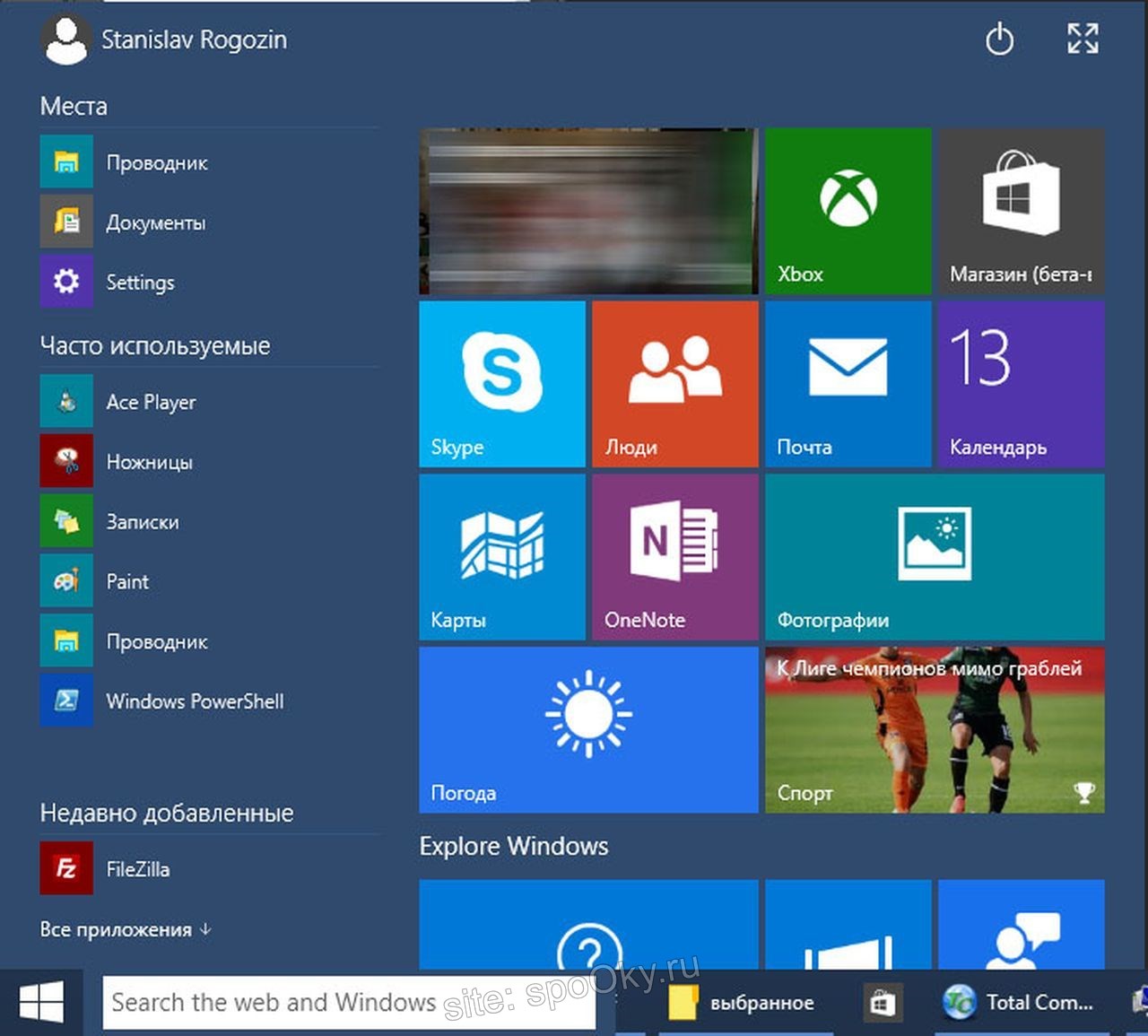1148x1036 pixels.
Task: Open the Погода weather tile
Action: coord(588,730)
